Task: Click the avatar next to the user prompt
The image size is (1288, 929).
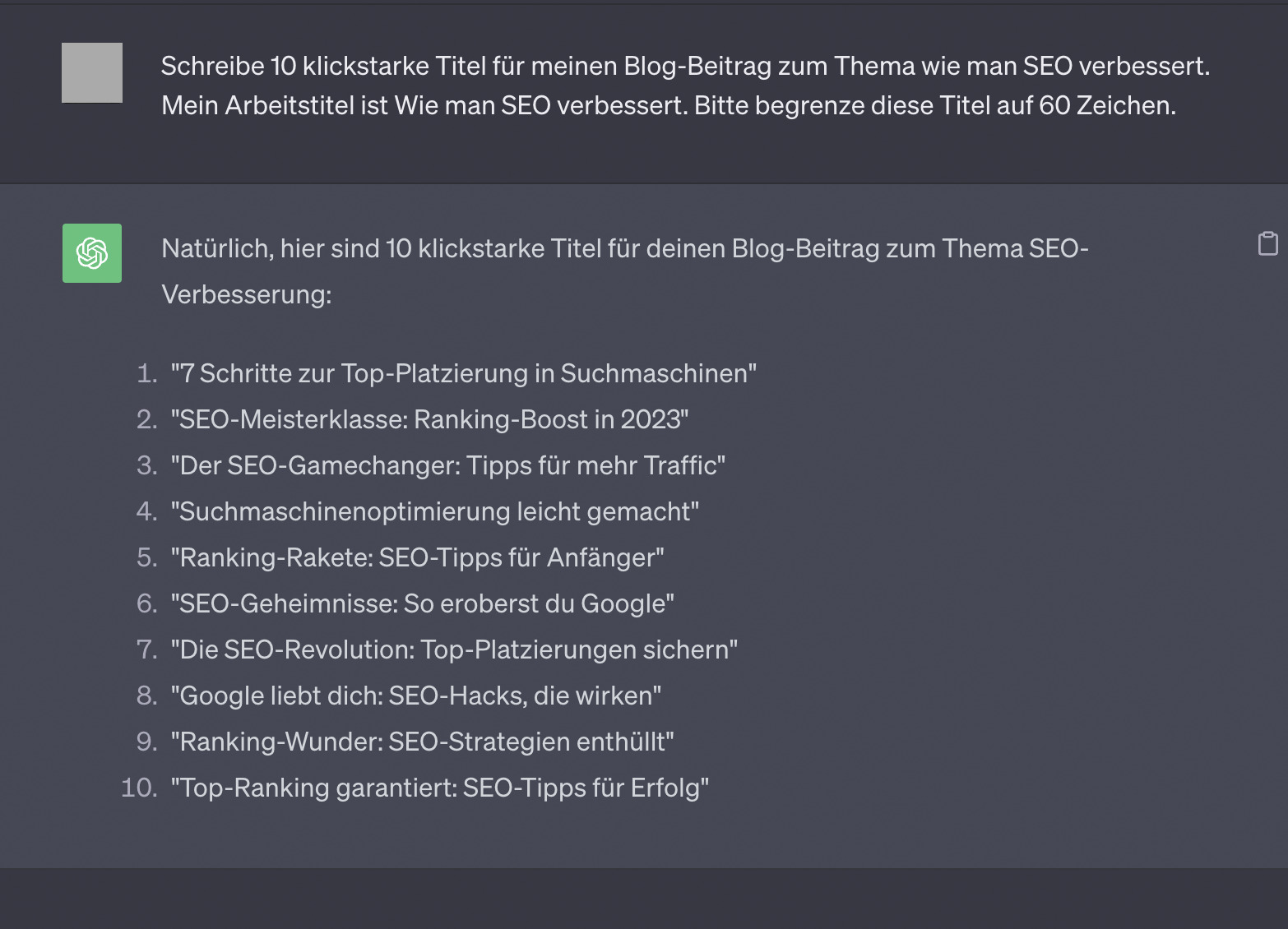Action: pyautogui.click(x=90, y=72)
